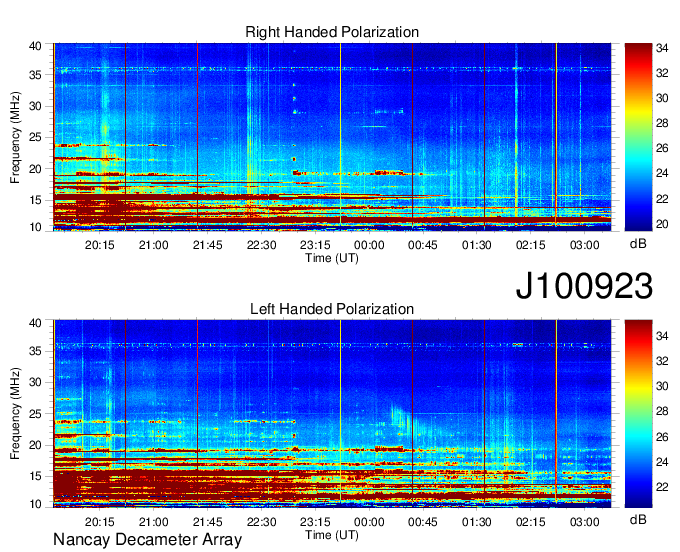Screen dimensions: 680x552
Task: Click the 21:00 tick on top plot
Action: pos(154,245)
